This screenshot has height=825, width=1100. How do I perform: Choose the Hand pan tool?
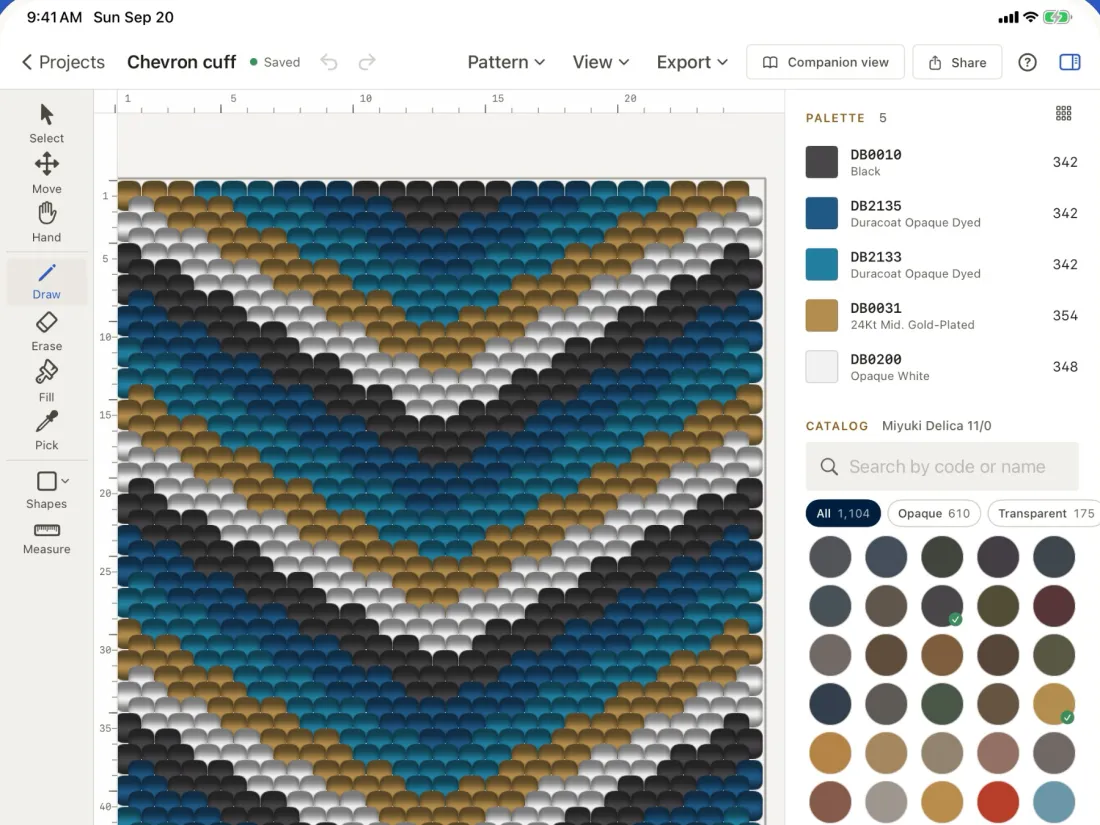[46, 222]
